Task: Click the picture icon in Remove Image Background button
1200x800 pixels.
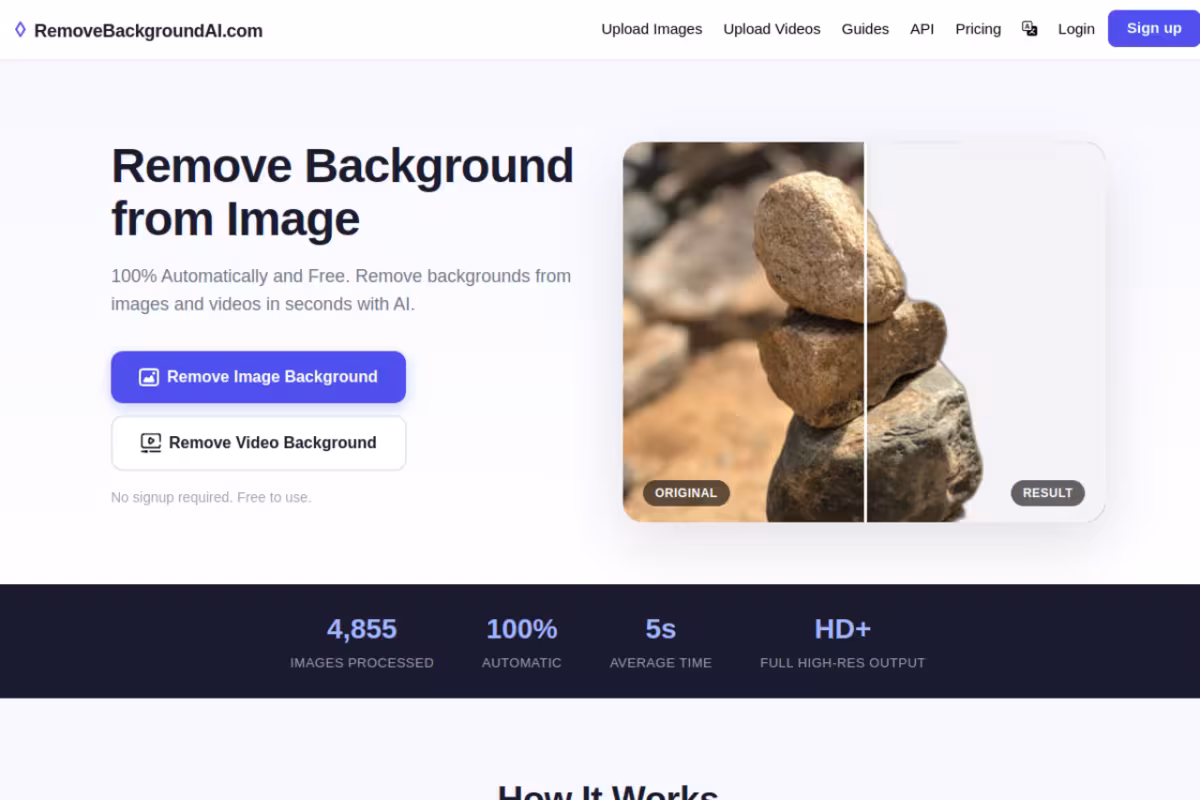Action: 149,377
